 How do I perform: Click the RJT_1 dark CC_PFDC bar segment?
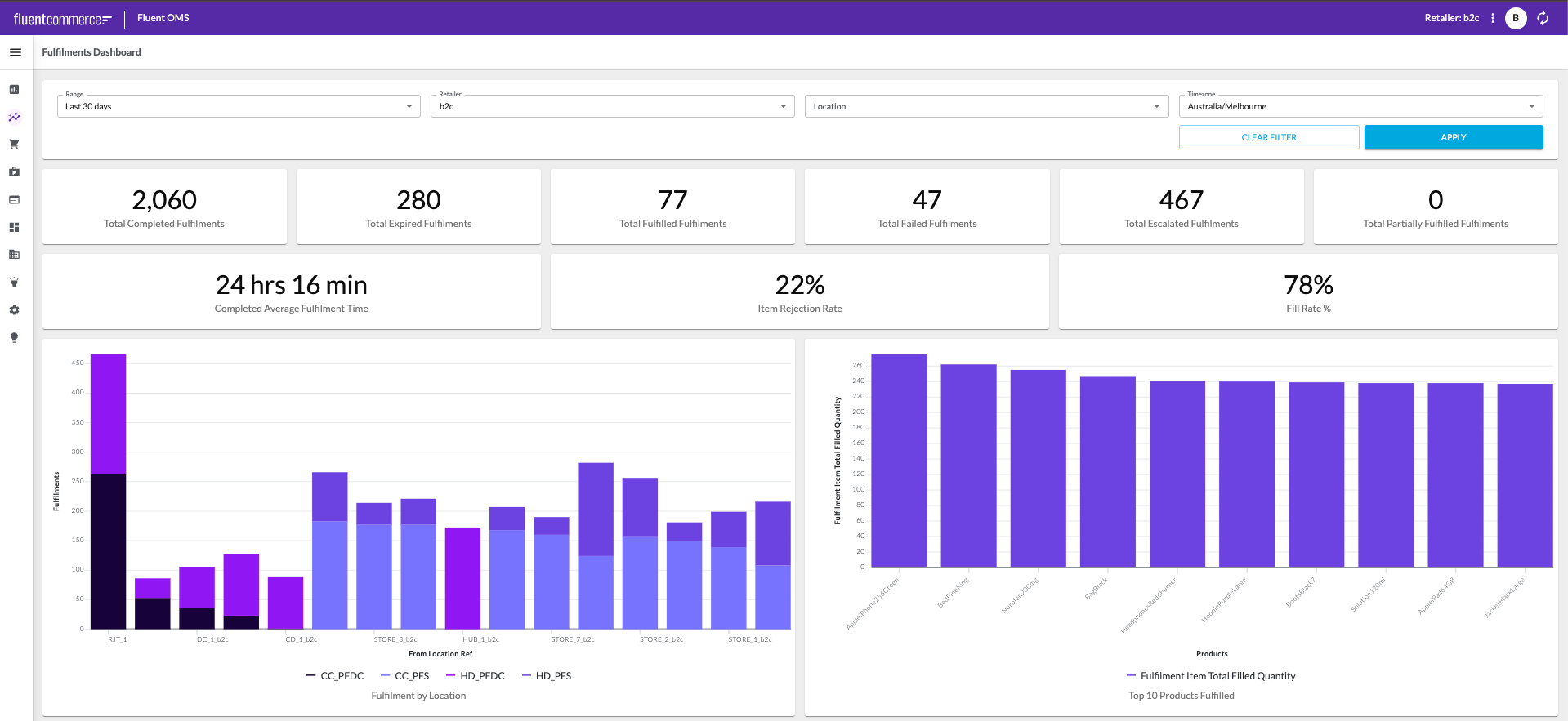pyautogui.click(x=108, y=551)
